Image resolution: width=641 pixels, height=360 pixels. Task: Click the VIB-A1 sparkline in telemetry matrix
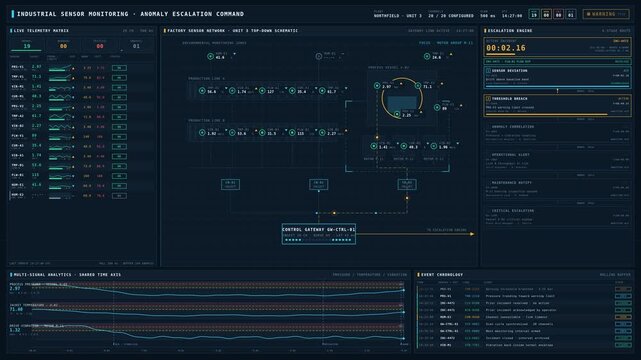point(60,156)
